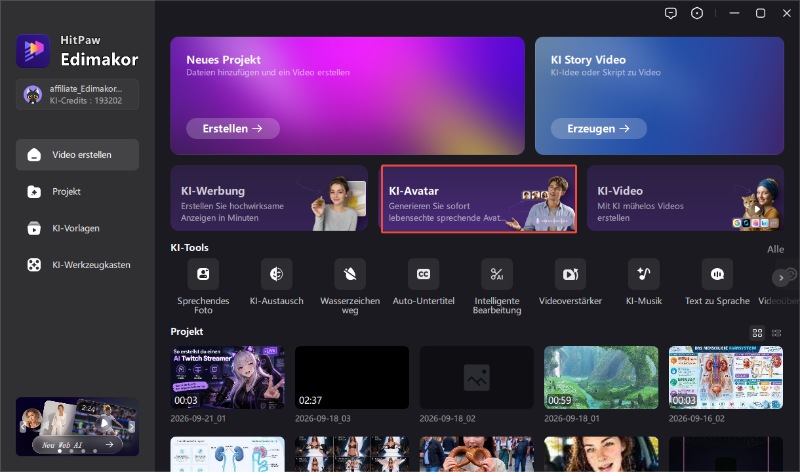Viewport: 800px width, 472px height.
Task: Open the KI-Avatar card
Action: (x=479, y=198)
